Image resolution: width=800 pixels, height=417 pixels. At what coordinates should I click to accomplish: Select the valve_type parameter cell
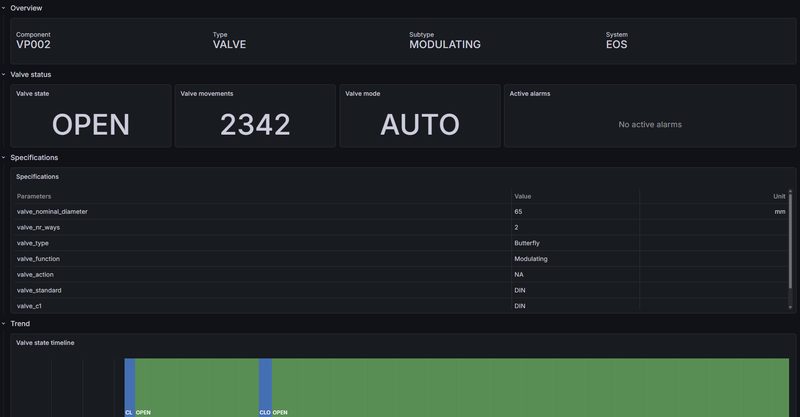point(262,243)
